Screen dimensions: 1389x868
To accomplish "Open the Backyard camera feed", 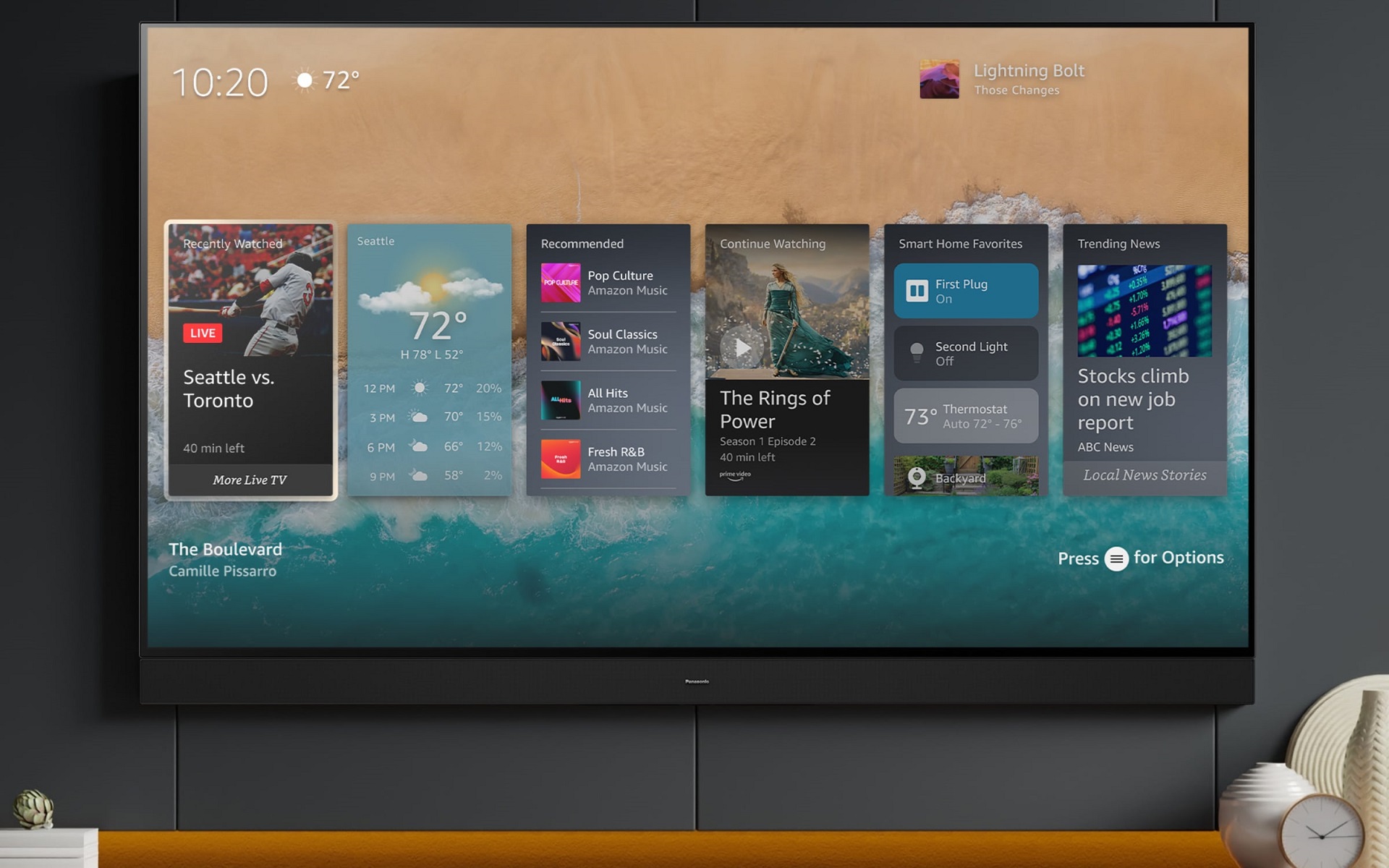I will tap(966, 476).
